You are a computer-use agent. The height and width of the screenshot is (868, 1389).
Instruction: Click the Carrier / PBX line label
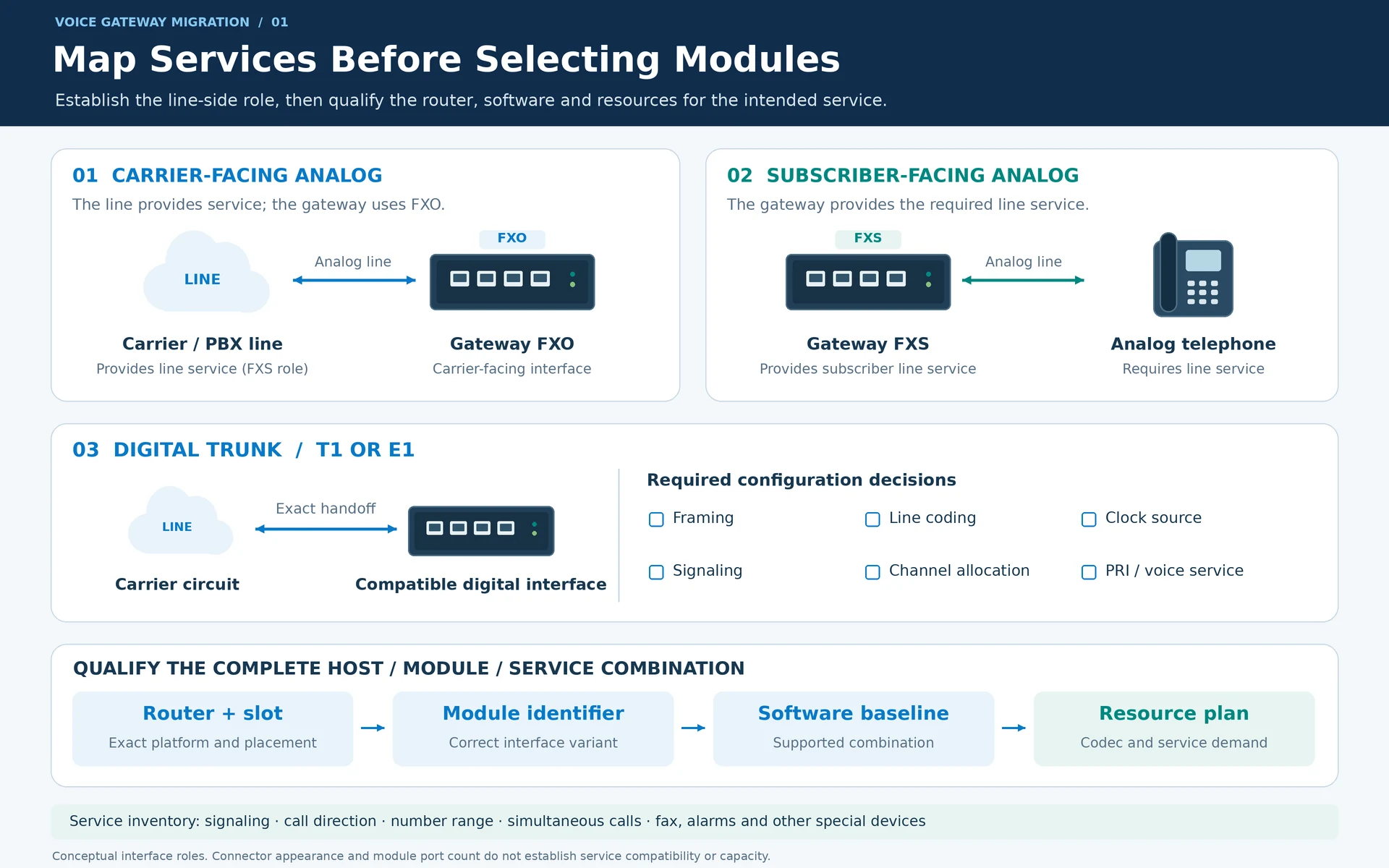tap(203, 344)
